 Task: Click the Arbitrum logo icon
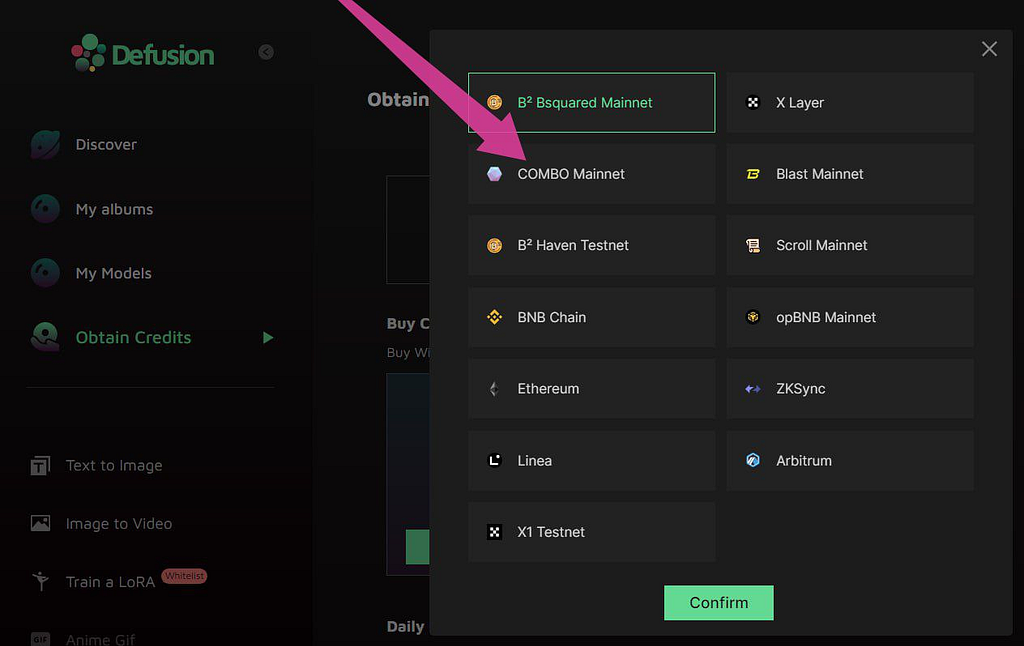pos(753,460)
